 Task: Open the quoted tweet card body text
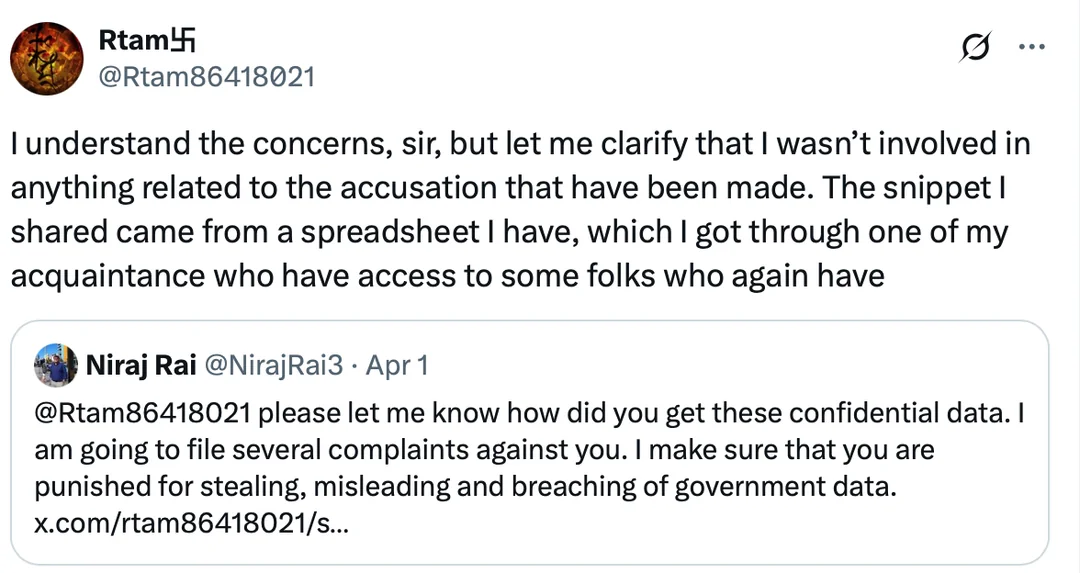click(x=529, y=468)
